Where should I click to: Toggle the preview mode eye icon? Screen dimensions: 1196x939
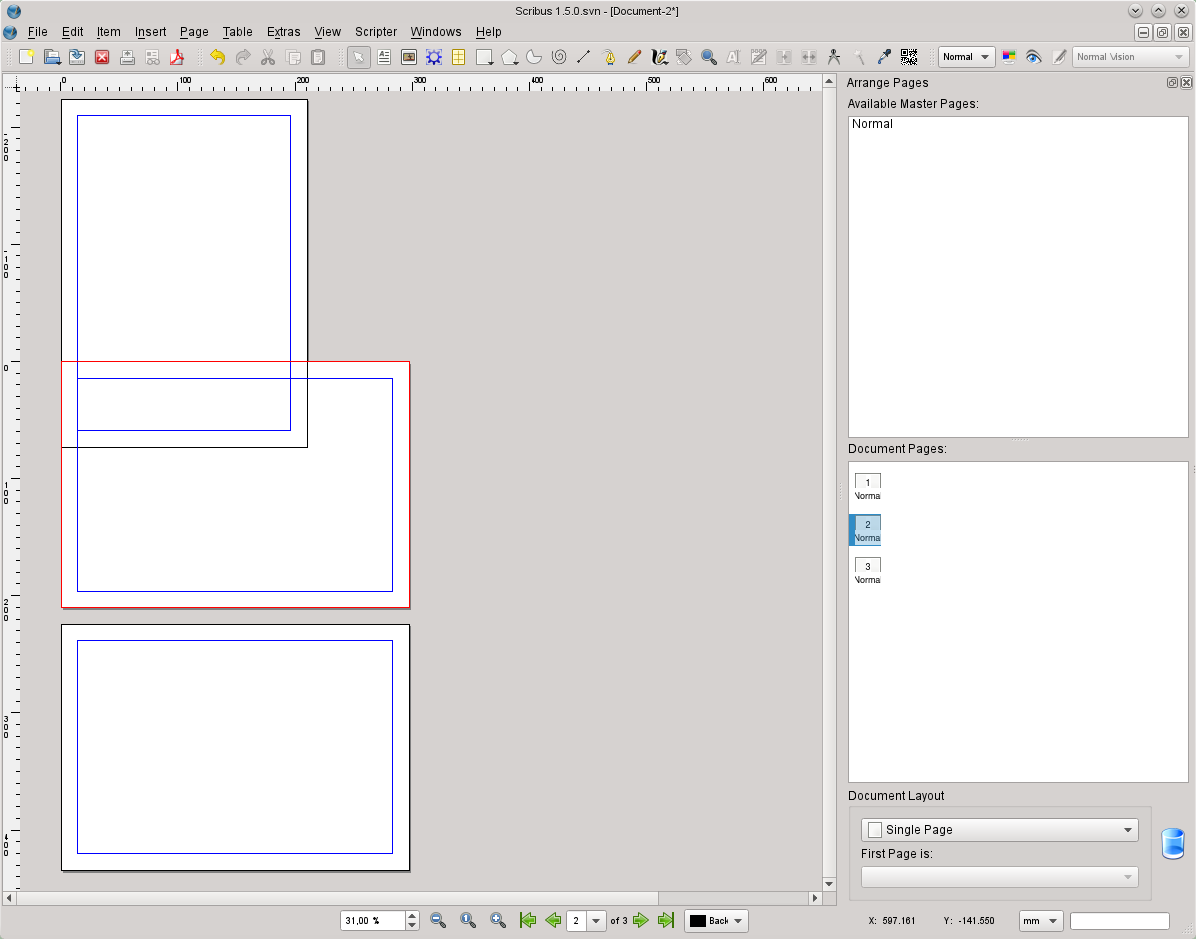click(1034, 57)
